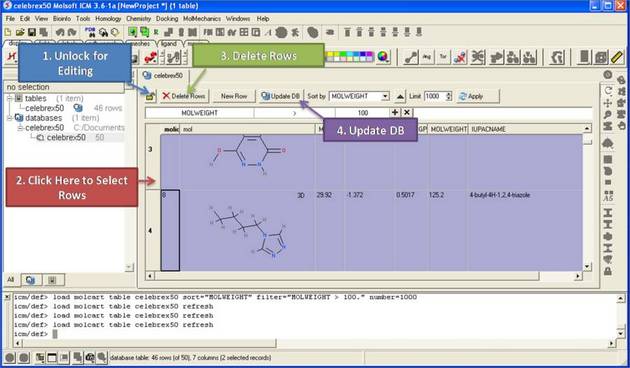The width and height of the screenshot is (630, 368).
Task: Toggle the sort order arrow button
Action: [400, 96]
